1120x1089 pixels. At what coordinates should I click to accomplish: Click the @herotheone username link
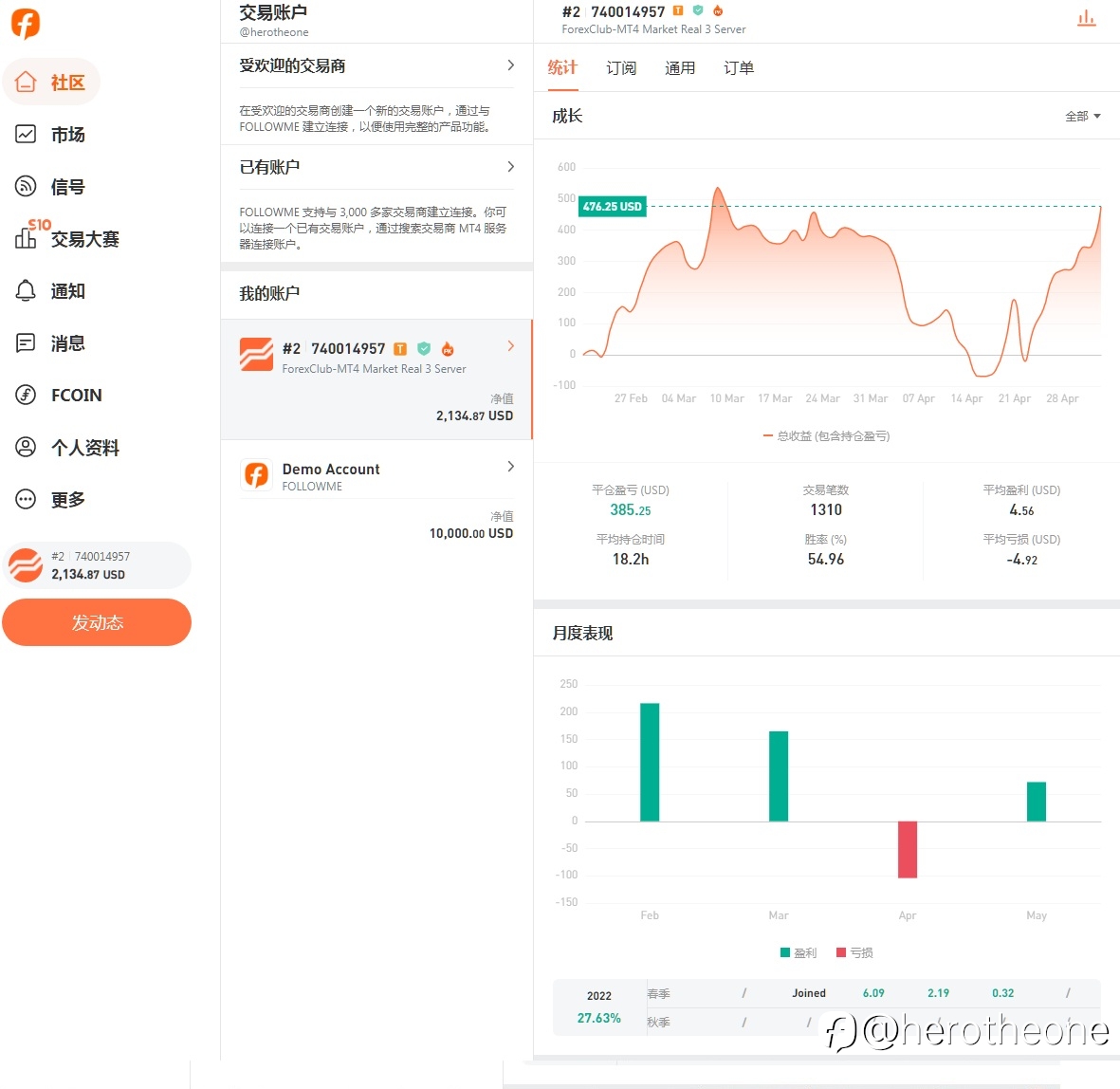274,32
